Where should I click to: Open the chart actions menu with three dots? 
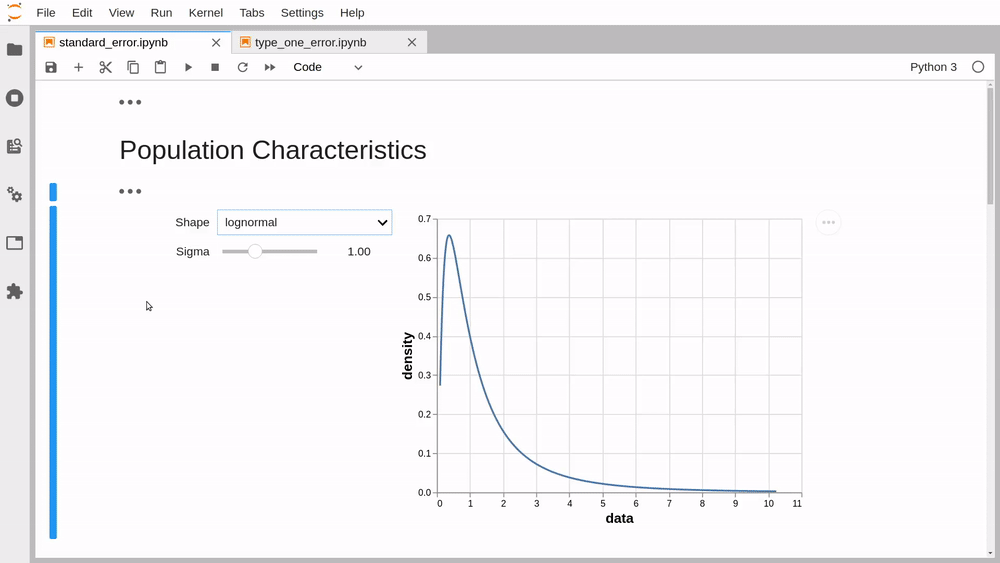828,223
